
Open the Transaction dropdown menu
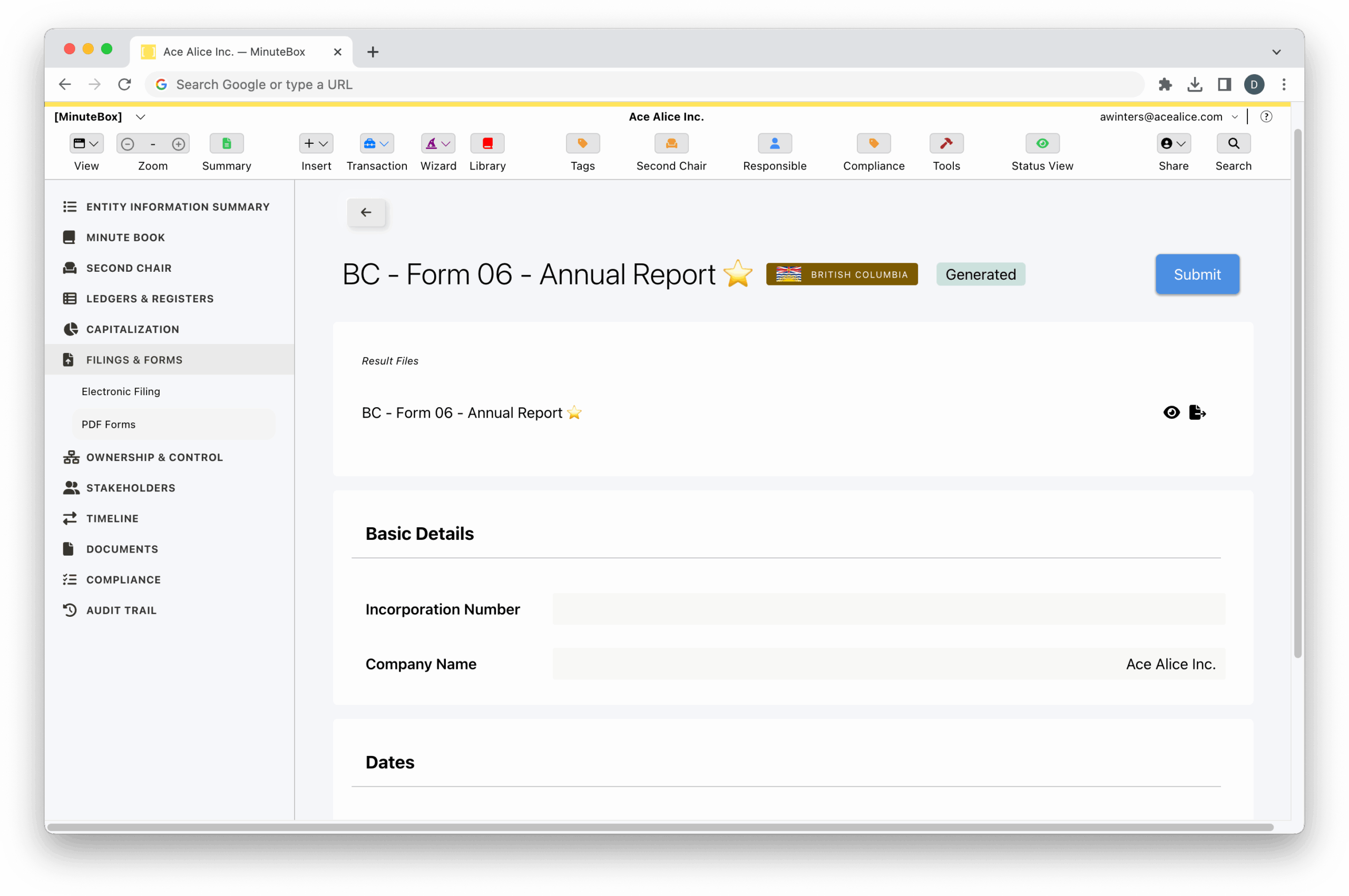coord(377,143)
